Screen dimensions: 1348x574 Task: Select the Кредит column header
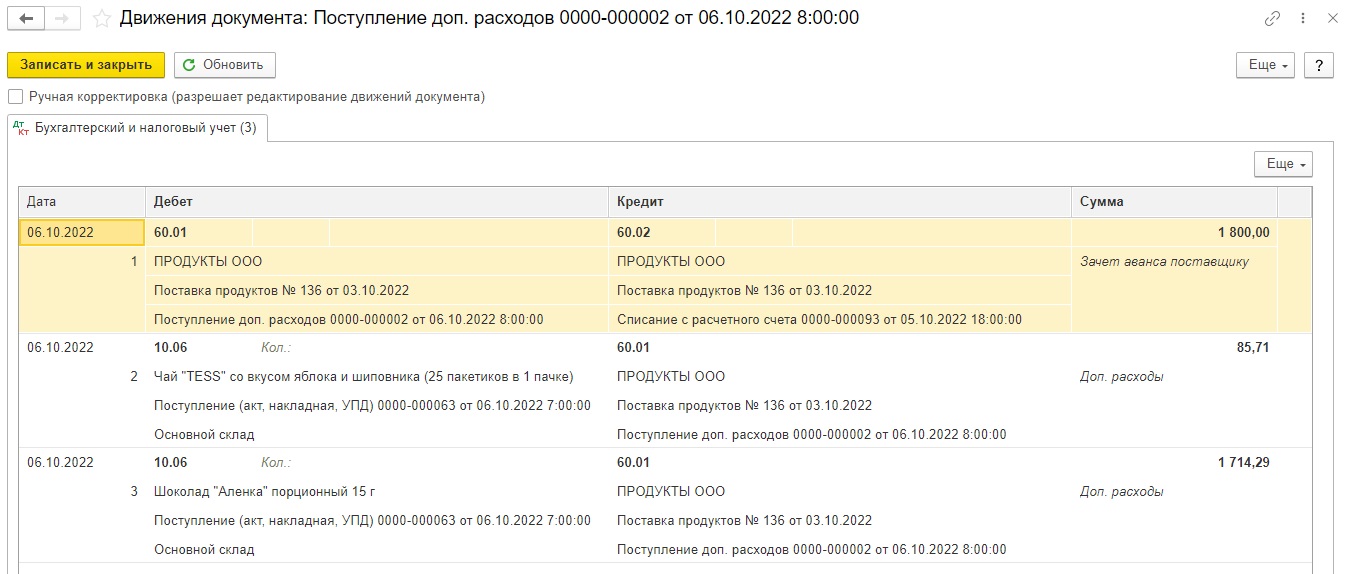840,202
